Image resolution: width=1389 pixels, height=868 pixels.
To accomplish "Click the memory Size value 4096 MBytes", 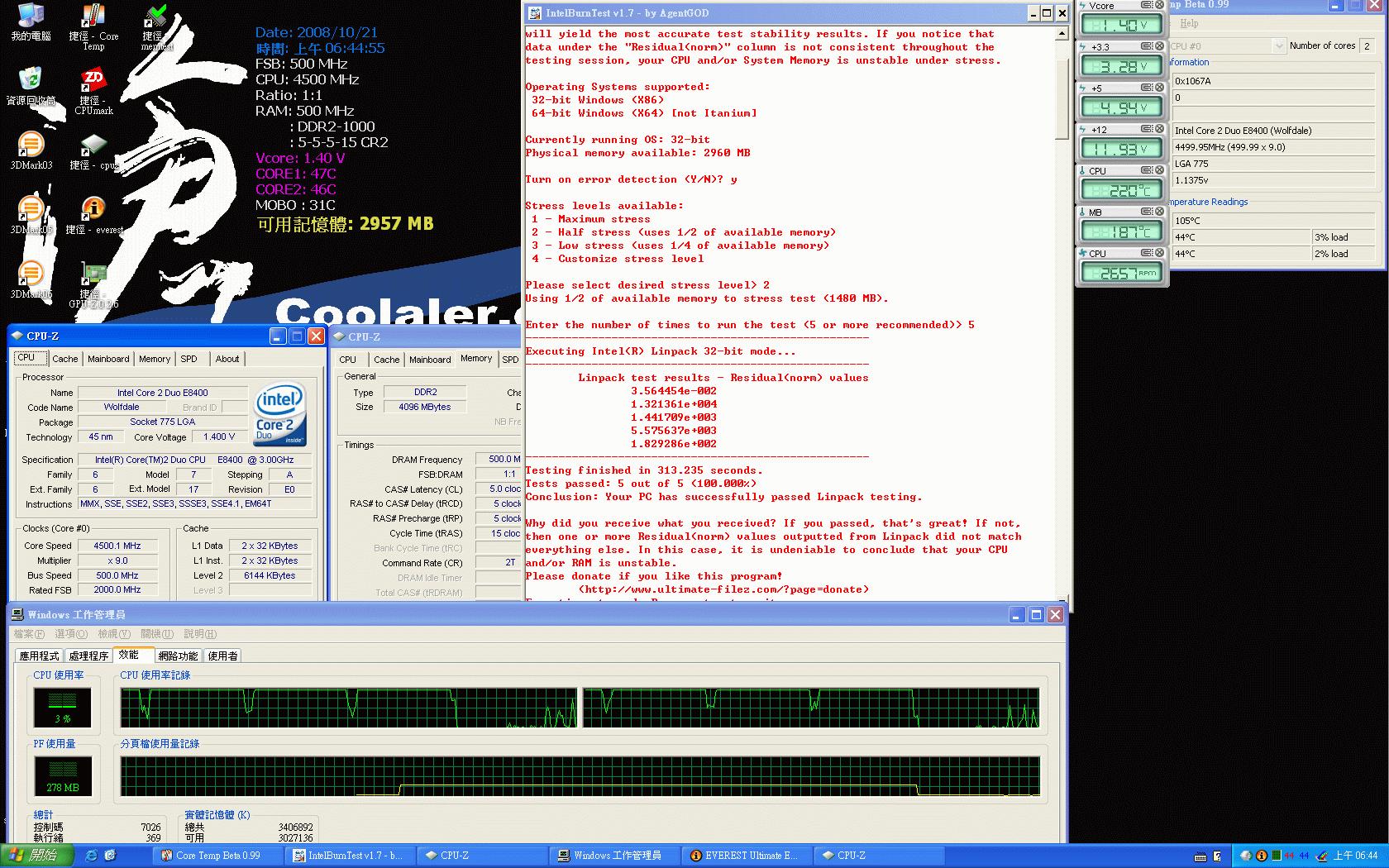I will tap(425, 407).
